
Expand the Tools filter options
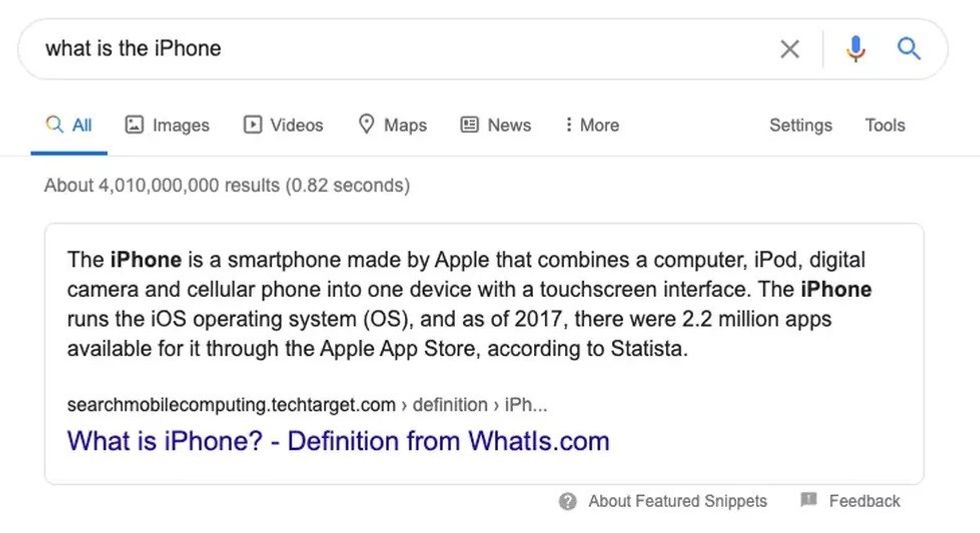pyautogui.click(x=885, y=125)
